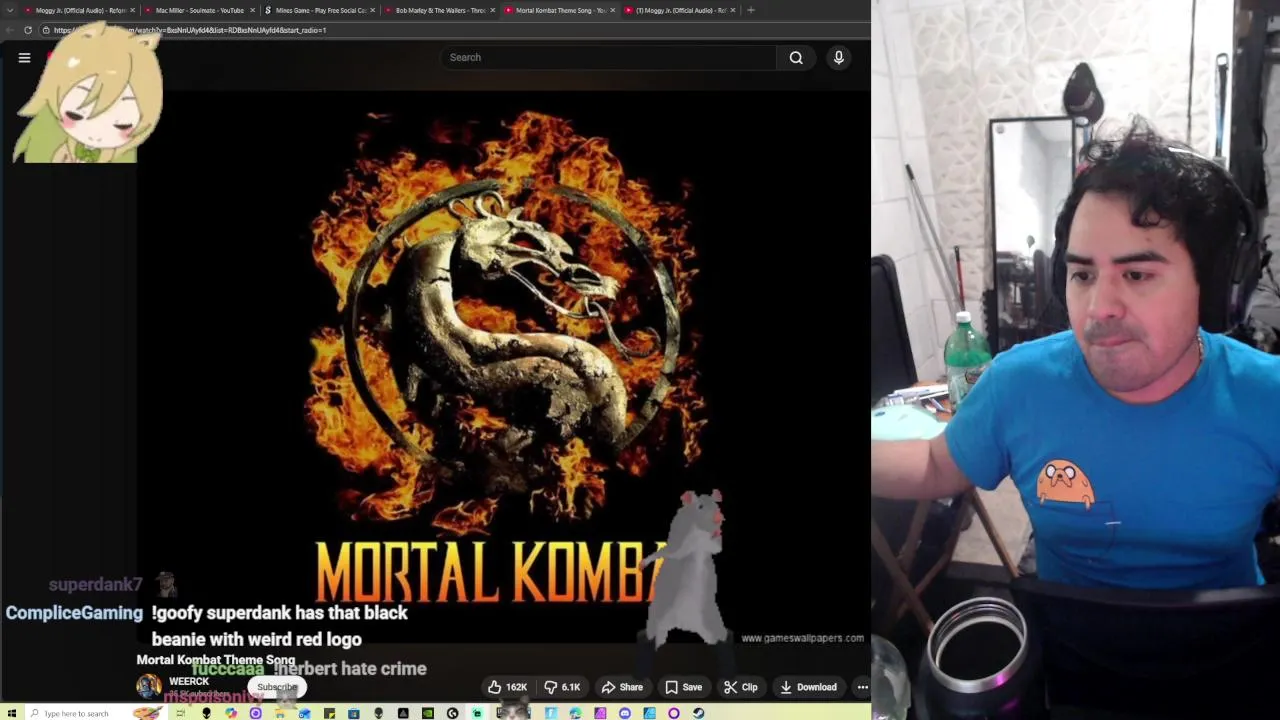Open the Share dialog for the video
This screenshot has width=1280, height=720.
(622, 687)
